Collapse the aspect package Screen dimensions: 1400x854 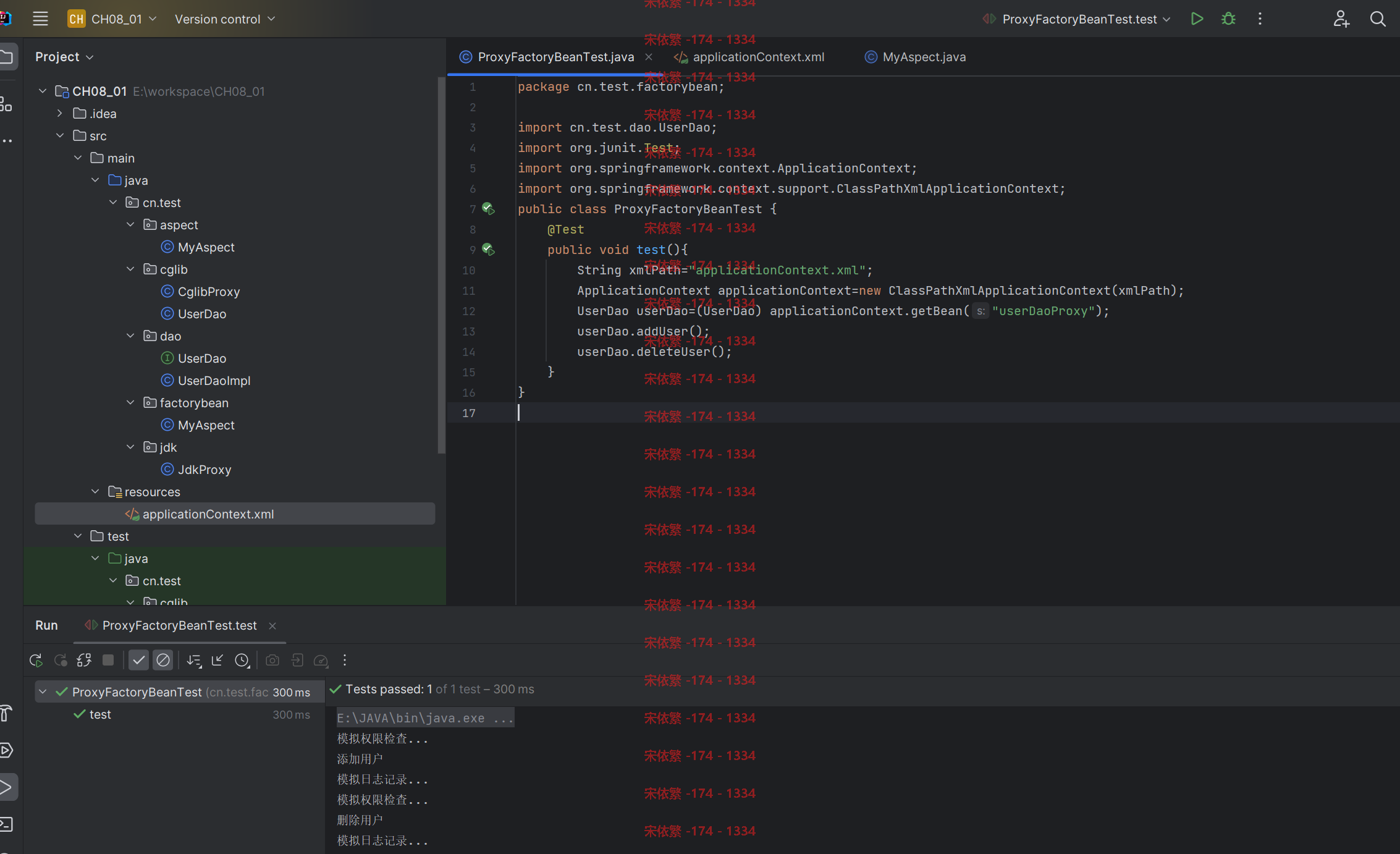[x=130, y=225]
